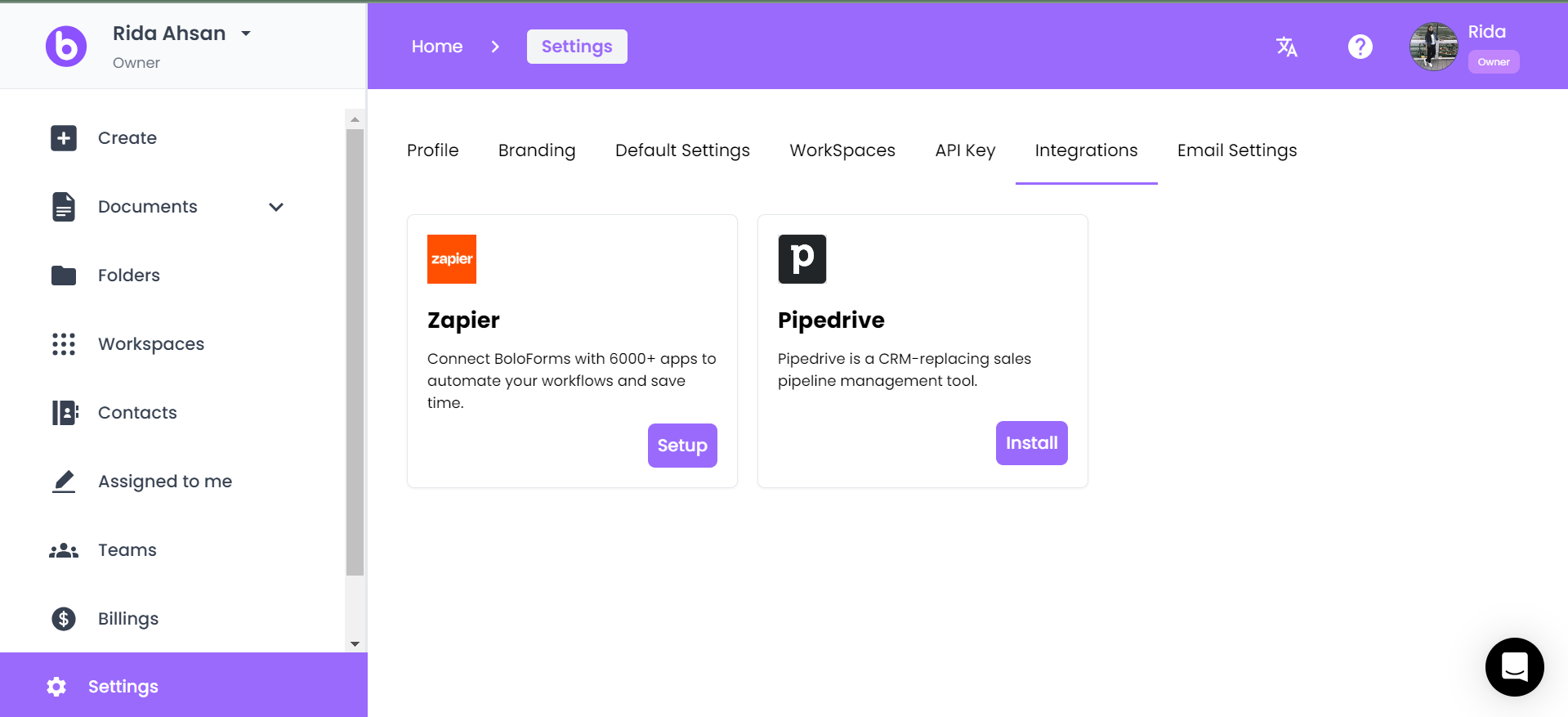Viewport: 1568px width, 717px height.
Task: Click the Teams group icon
Action: coord(64,551)
